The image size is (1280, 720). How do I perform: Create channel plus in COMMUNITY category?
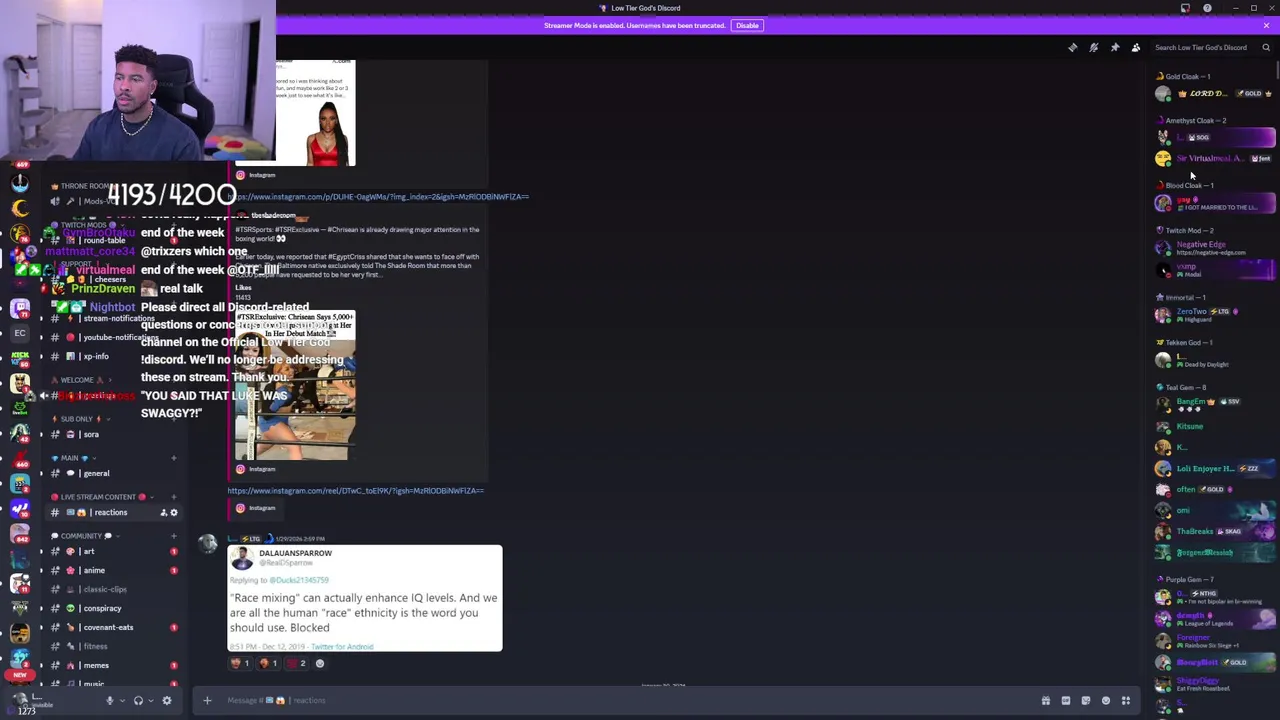coord(173,536)
